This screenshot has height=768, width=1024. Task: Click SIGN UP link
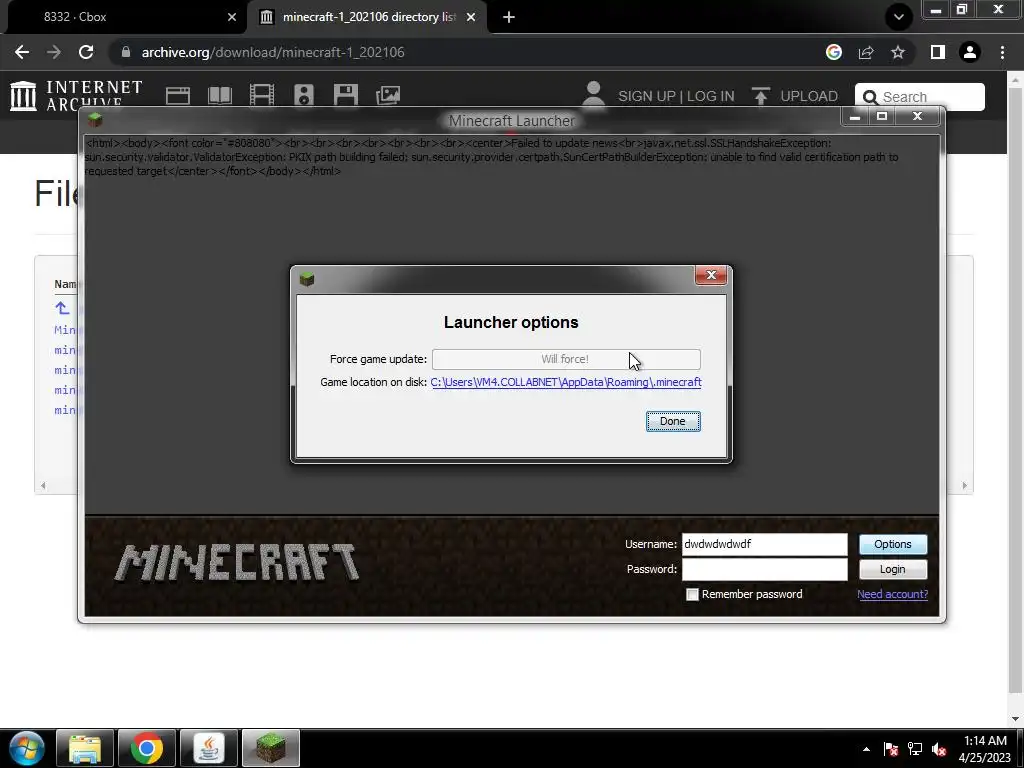pos(647,96)
